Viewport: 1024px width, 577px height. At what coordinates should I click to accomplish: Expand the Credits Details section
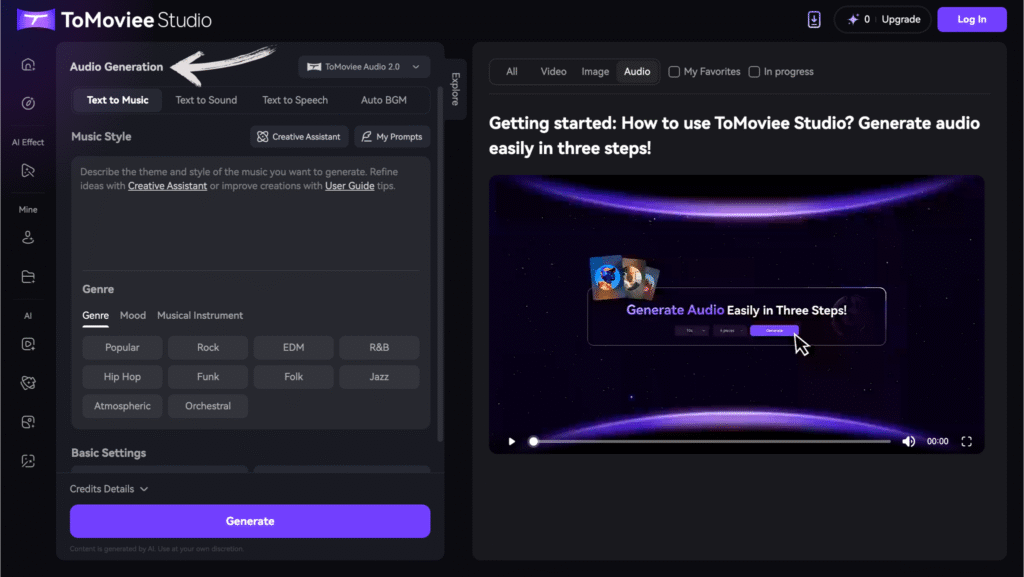[x=109, y=489]
